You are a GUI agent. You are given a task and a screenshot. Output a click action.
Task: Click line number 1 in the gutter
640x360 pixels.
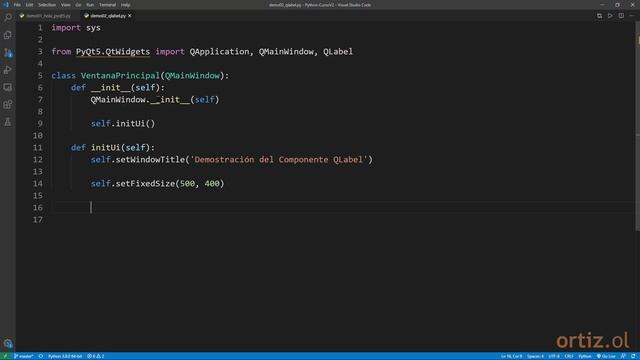coord(40,28)
